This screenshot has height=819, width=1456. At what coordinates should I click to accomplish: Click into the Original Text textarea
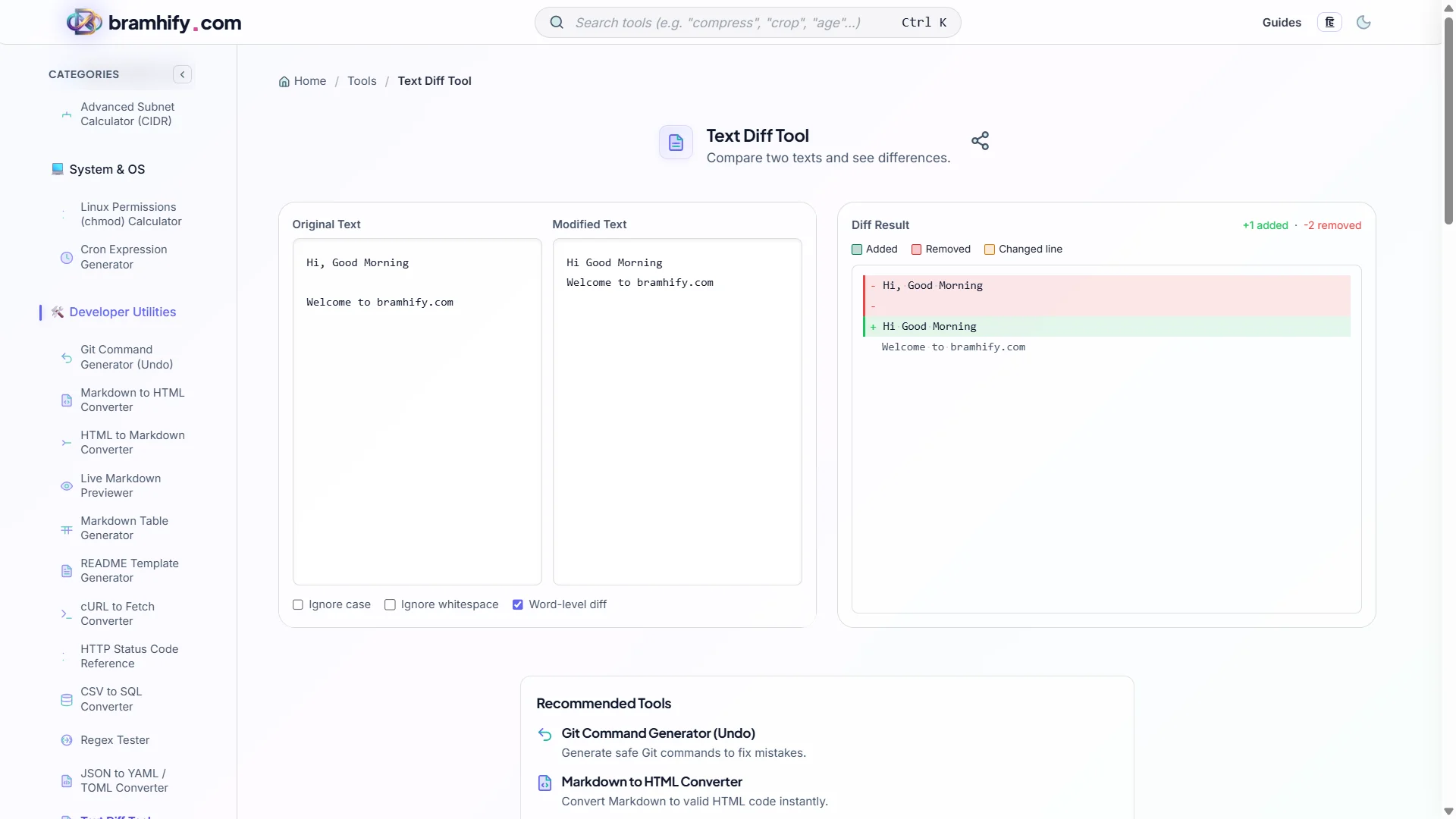pyautogui.click(x=417, y=412)
